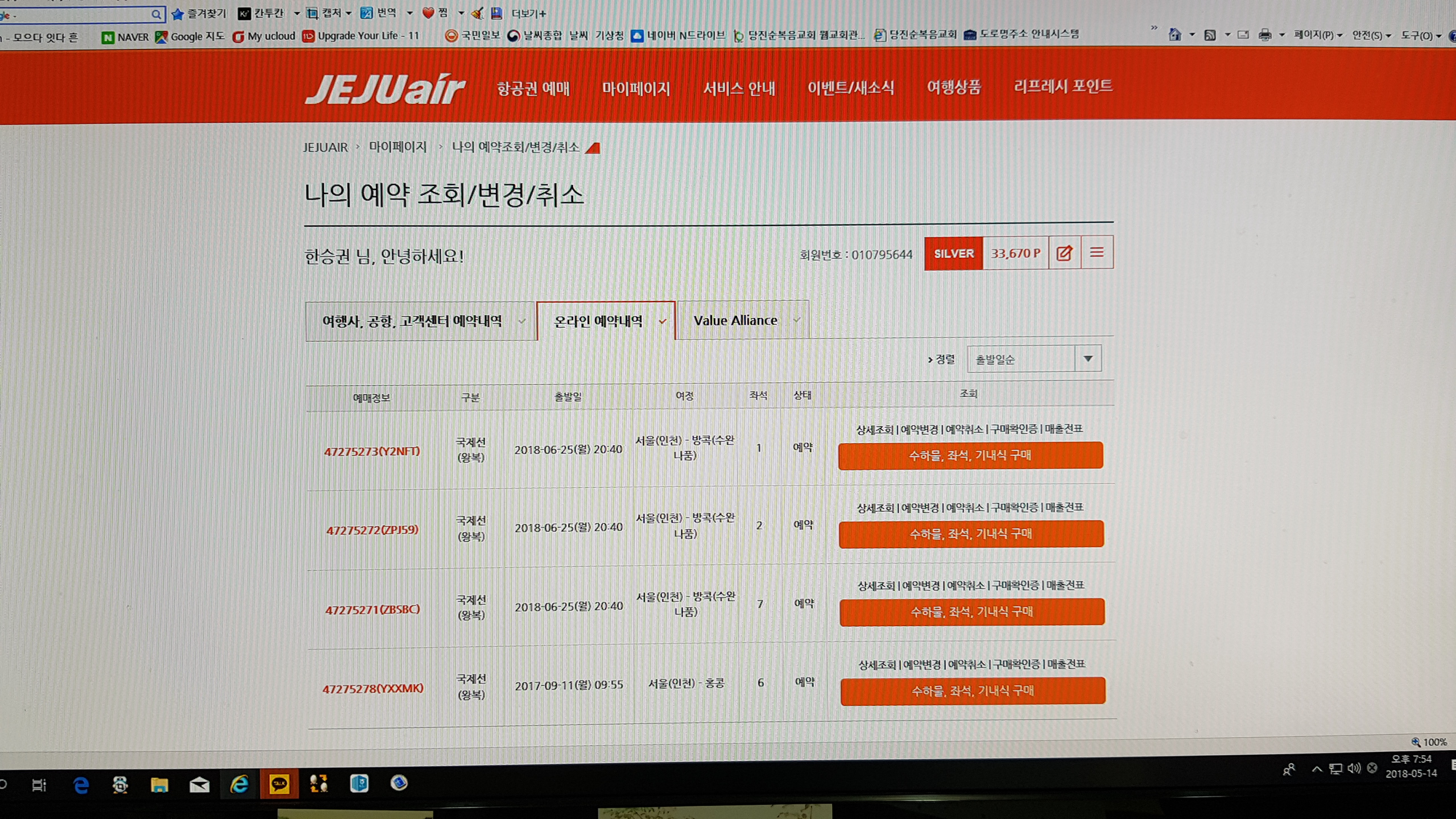The image size is (1456, 819).
Task: Open 이벤트/새소식 menu
Action: click(x=851, y=88)
